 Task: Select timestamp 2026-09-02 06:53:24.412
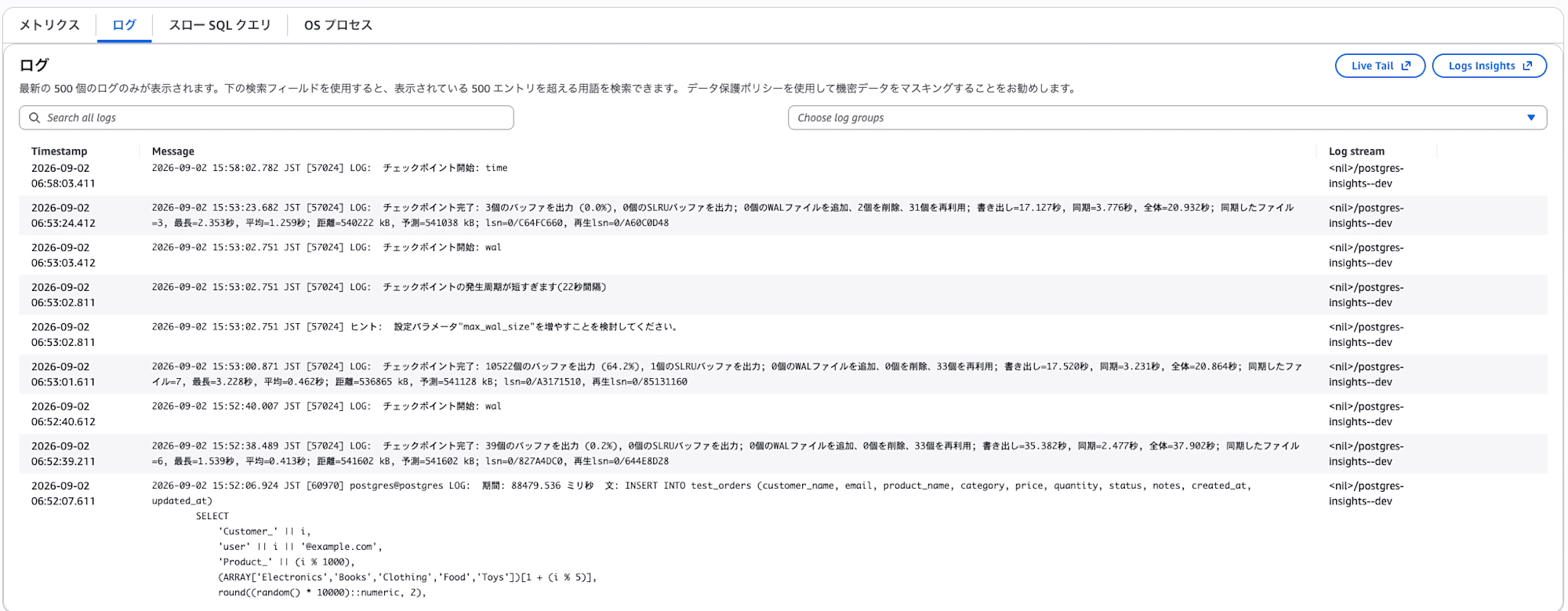[x=64, y=216]
